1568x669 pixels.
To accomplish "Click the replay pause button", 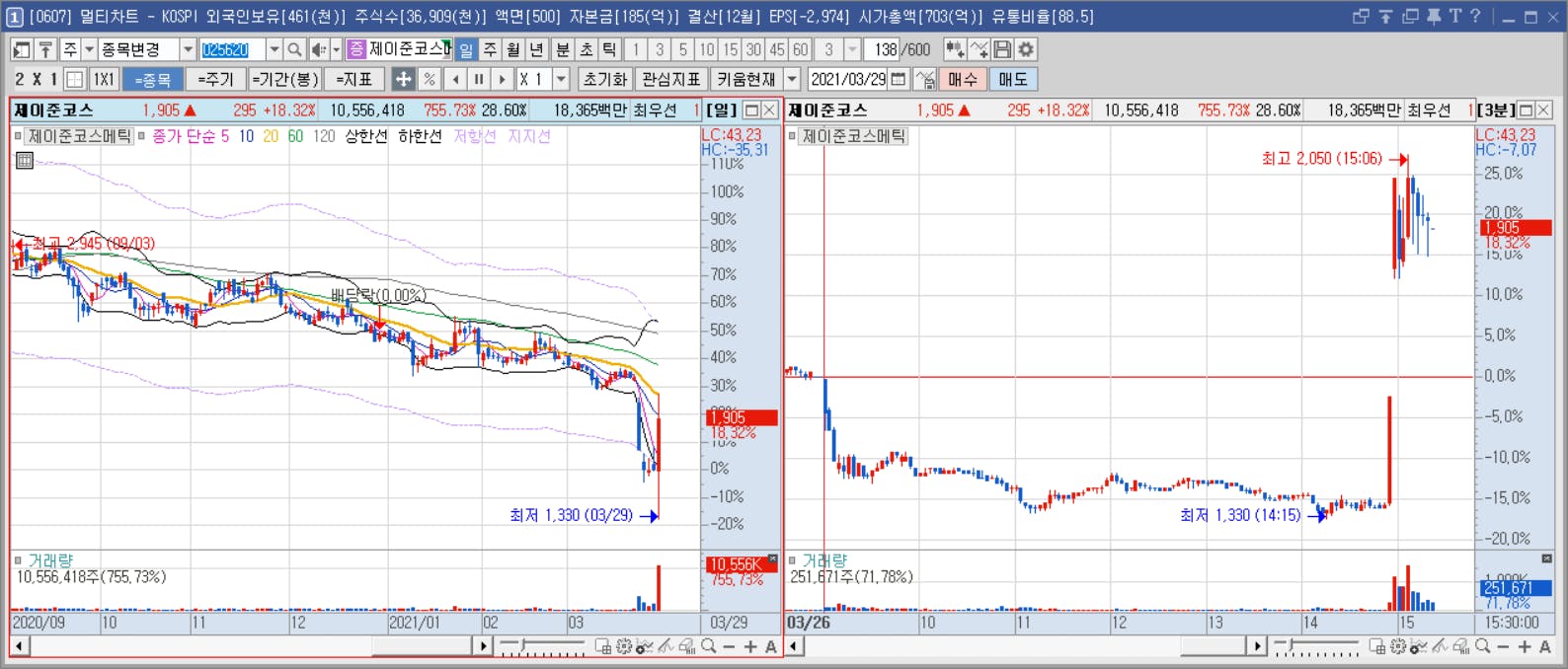I will (x=478, y=79).
